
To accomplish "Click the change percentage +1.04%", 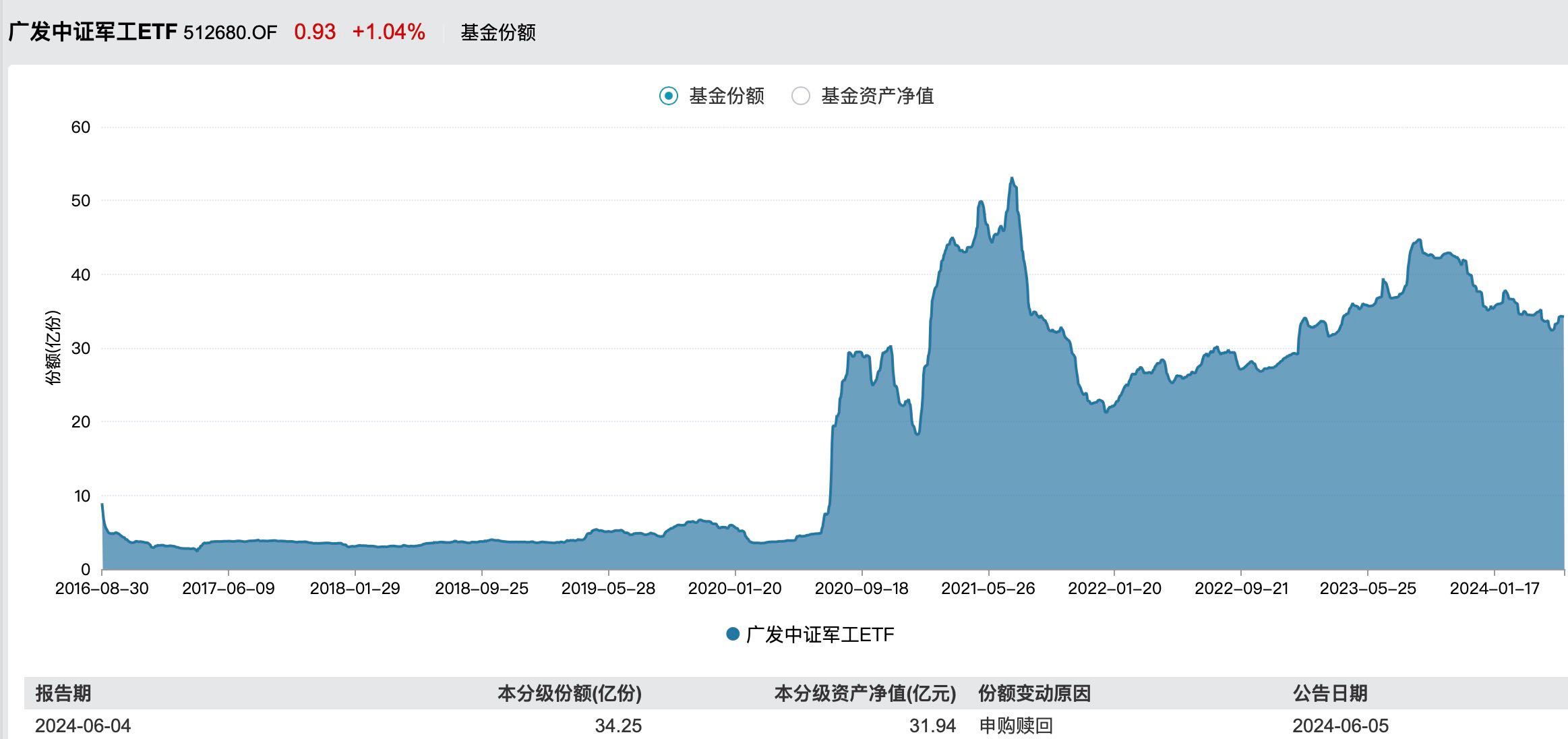I will (388, 32).
